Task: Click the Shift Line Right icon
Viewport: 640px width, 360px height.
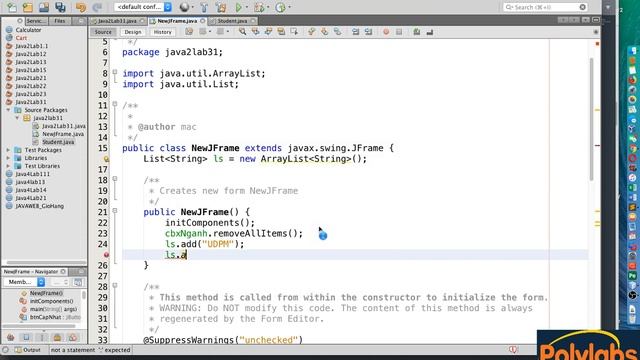Action: [x=368, y=32]
